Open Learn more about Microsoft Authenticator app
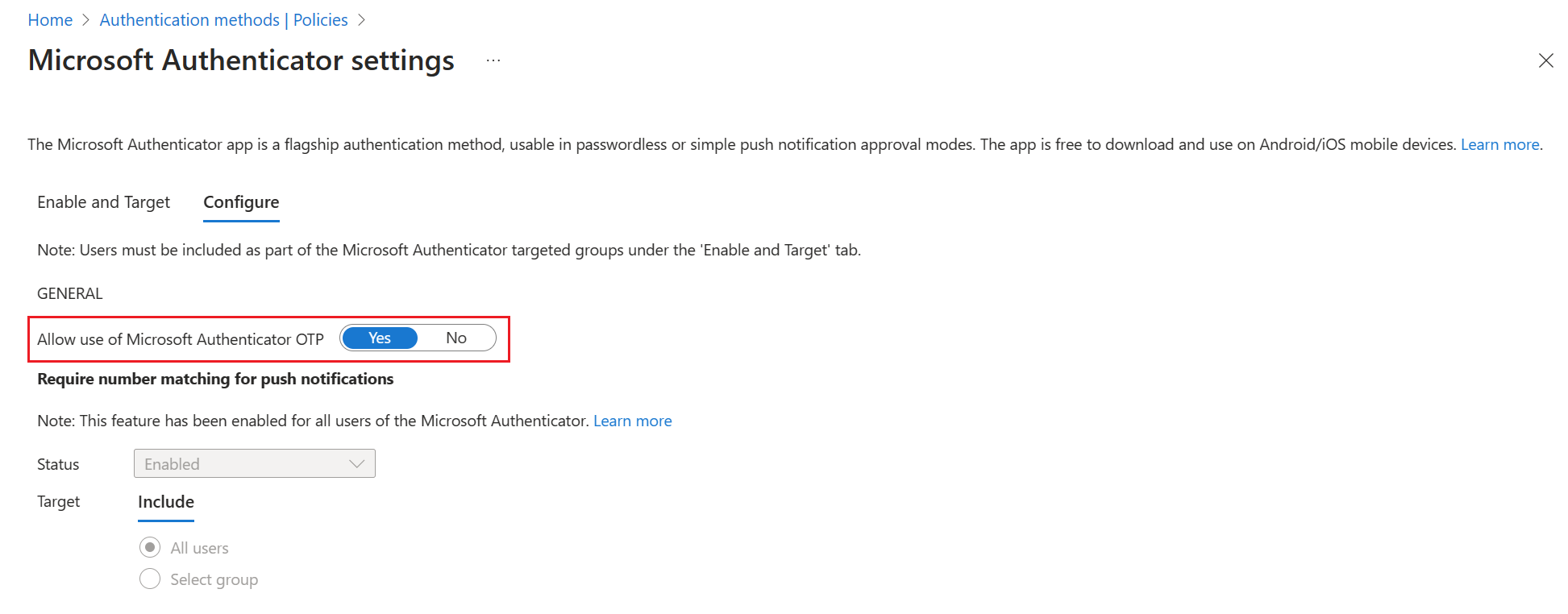This screenshot has height=614, width=1568. pos(1500,144)
